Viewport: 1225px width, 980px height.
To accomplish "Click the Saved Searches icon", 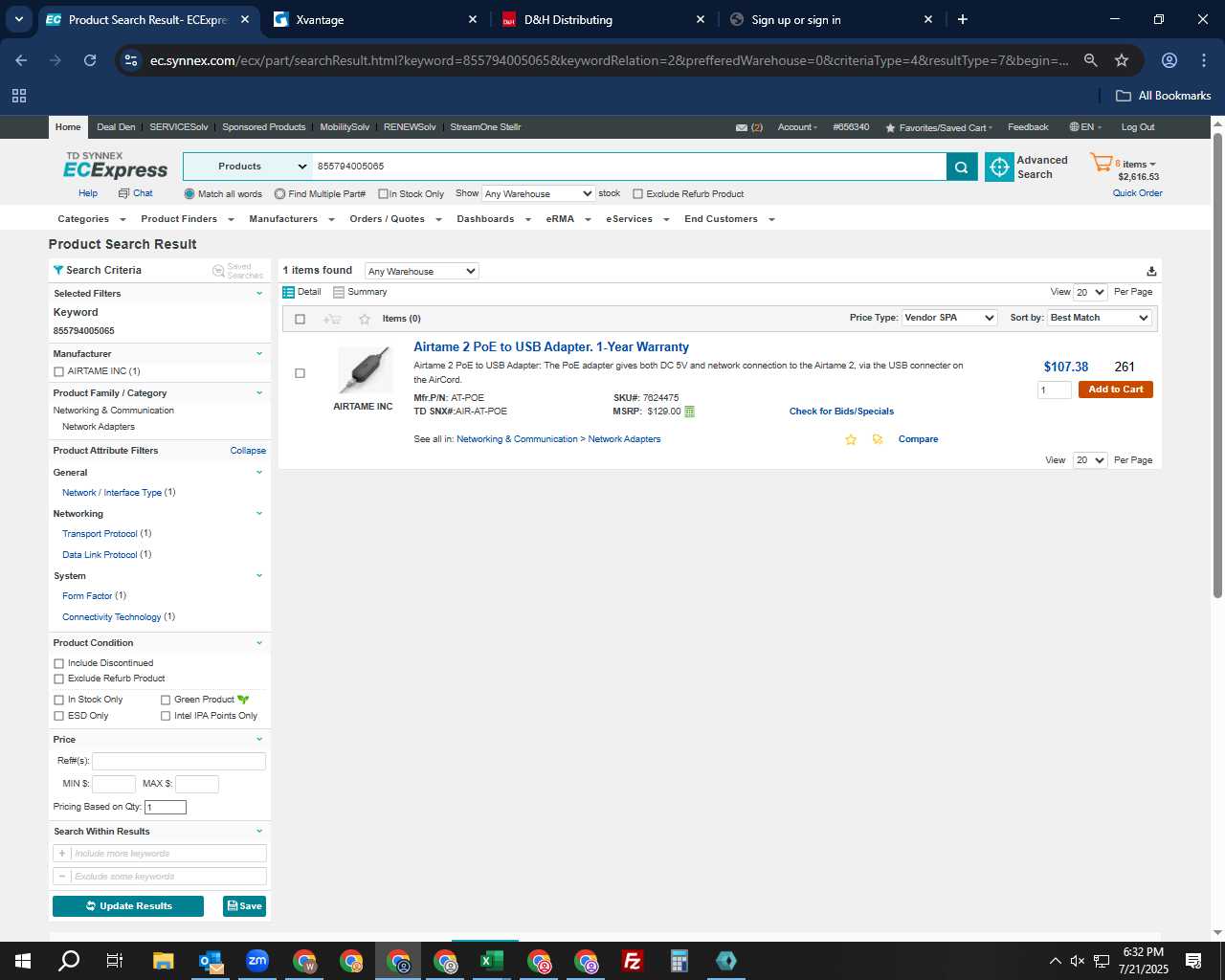I will (x=218, y=271).
